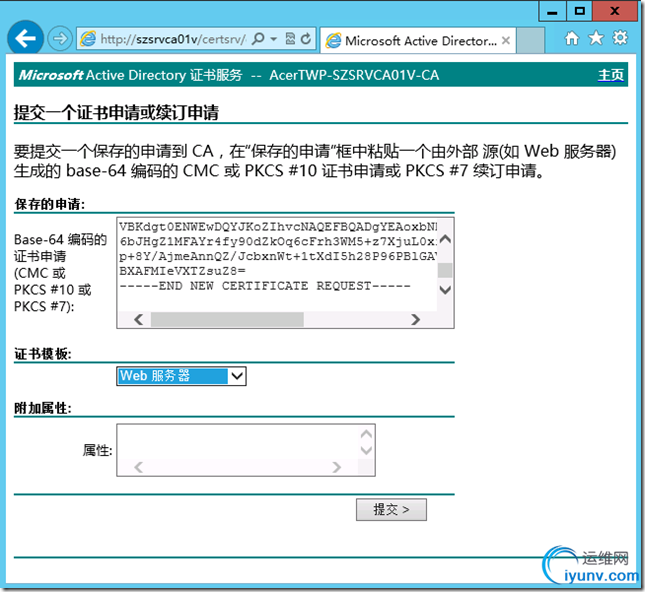This screenshot has width=645, height=592.
Task: Click the Internet Explorer icon on the tab
Action: [333, 41]
